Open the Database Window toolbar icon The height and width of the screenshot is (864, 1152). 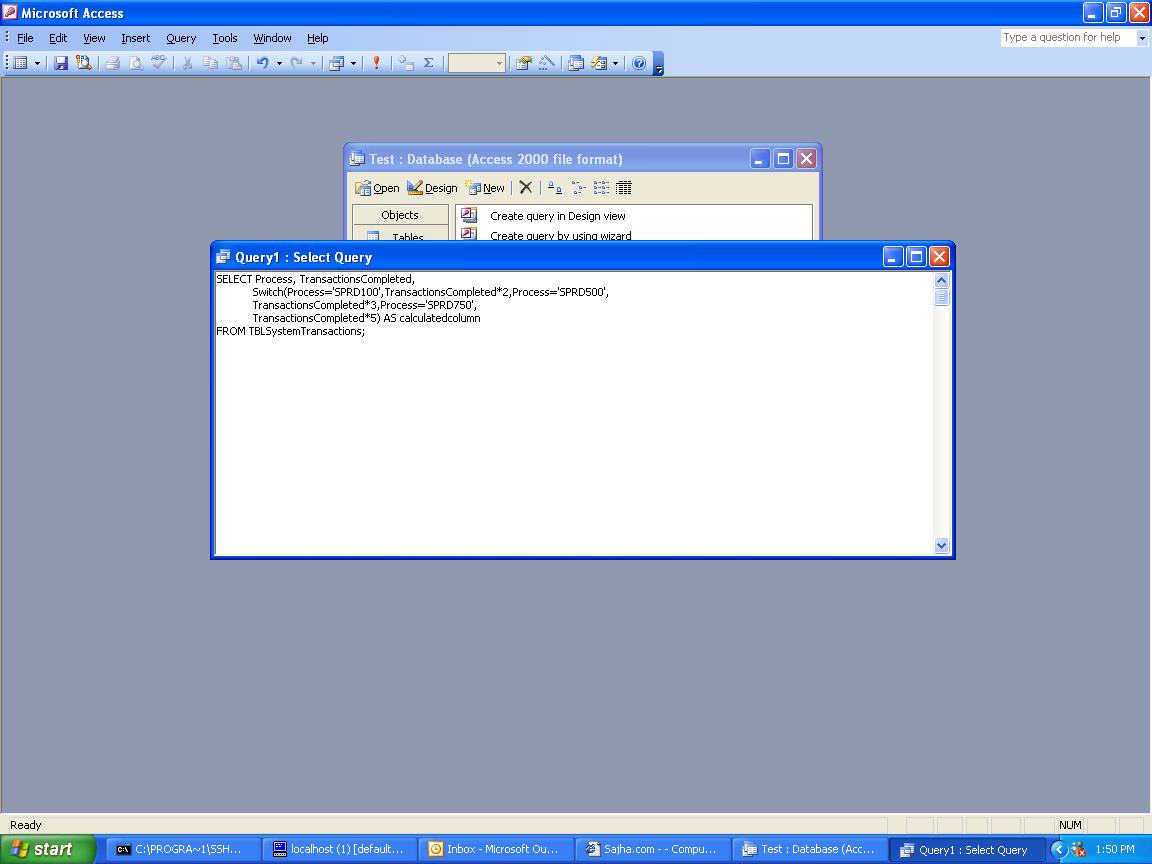(x=576, y=63)
